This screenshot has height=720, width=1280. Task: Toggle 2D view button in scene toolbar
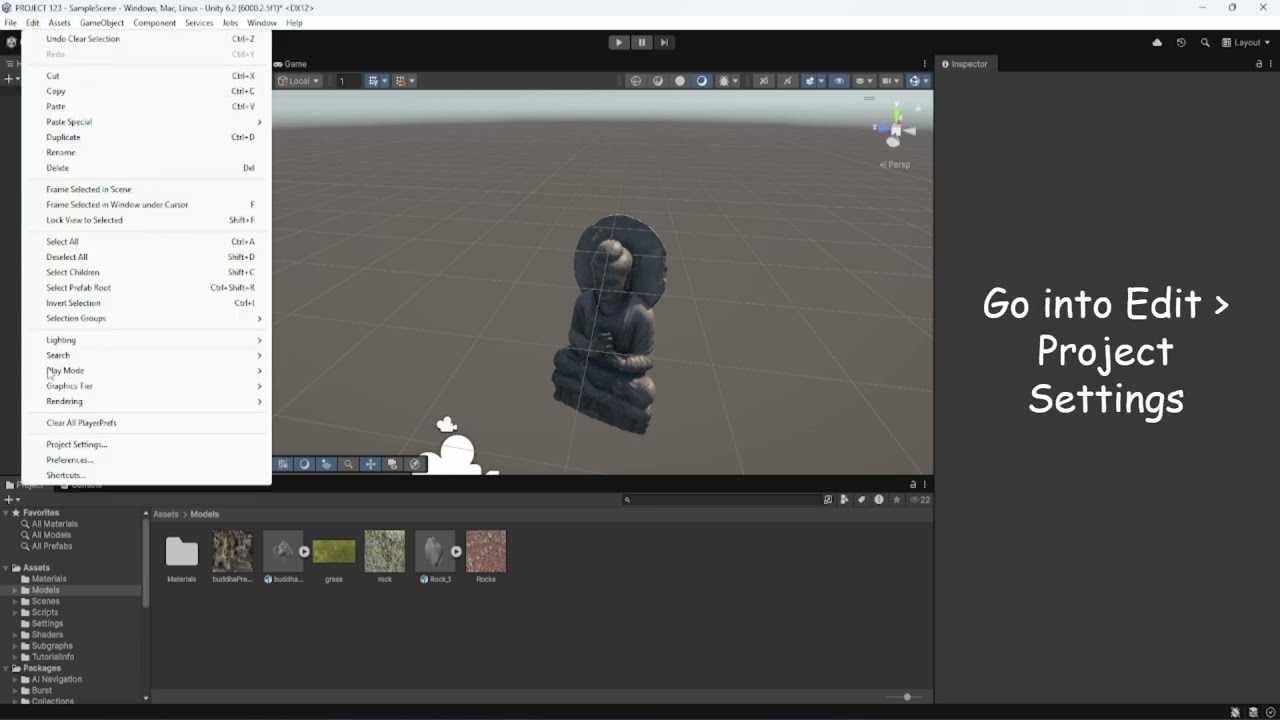764,81
